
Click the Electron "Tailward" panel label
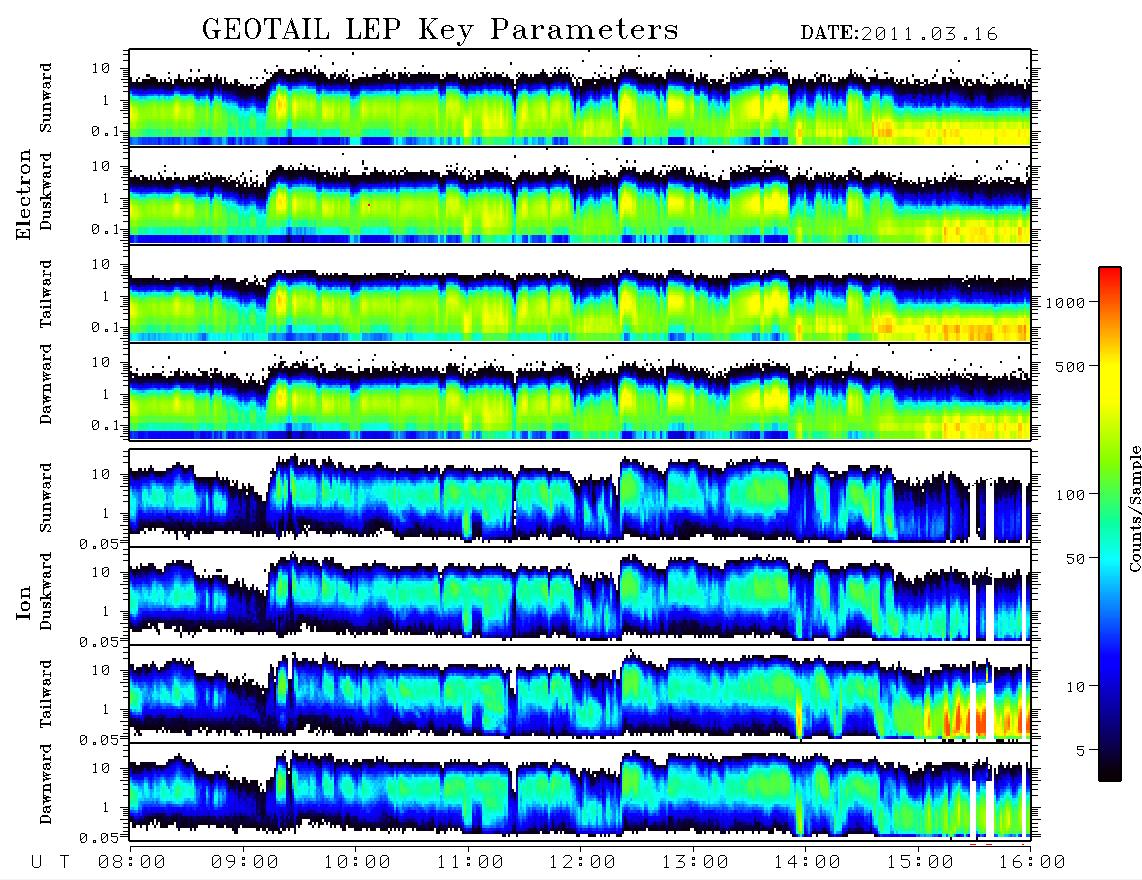click(x=46, y=294)
